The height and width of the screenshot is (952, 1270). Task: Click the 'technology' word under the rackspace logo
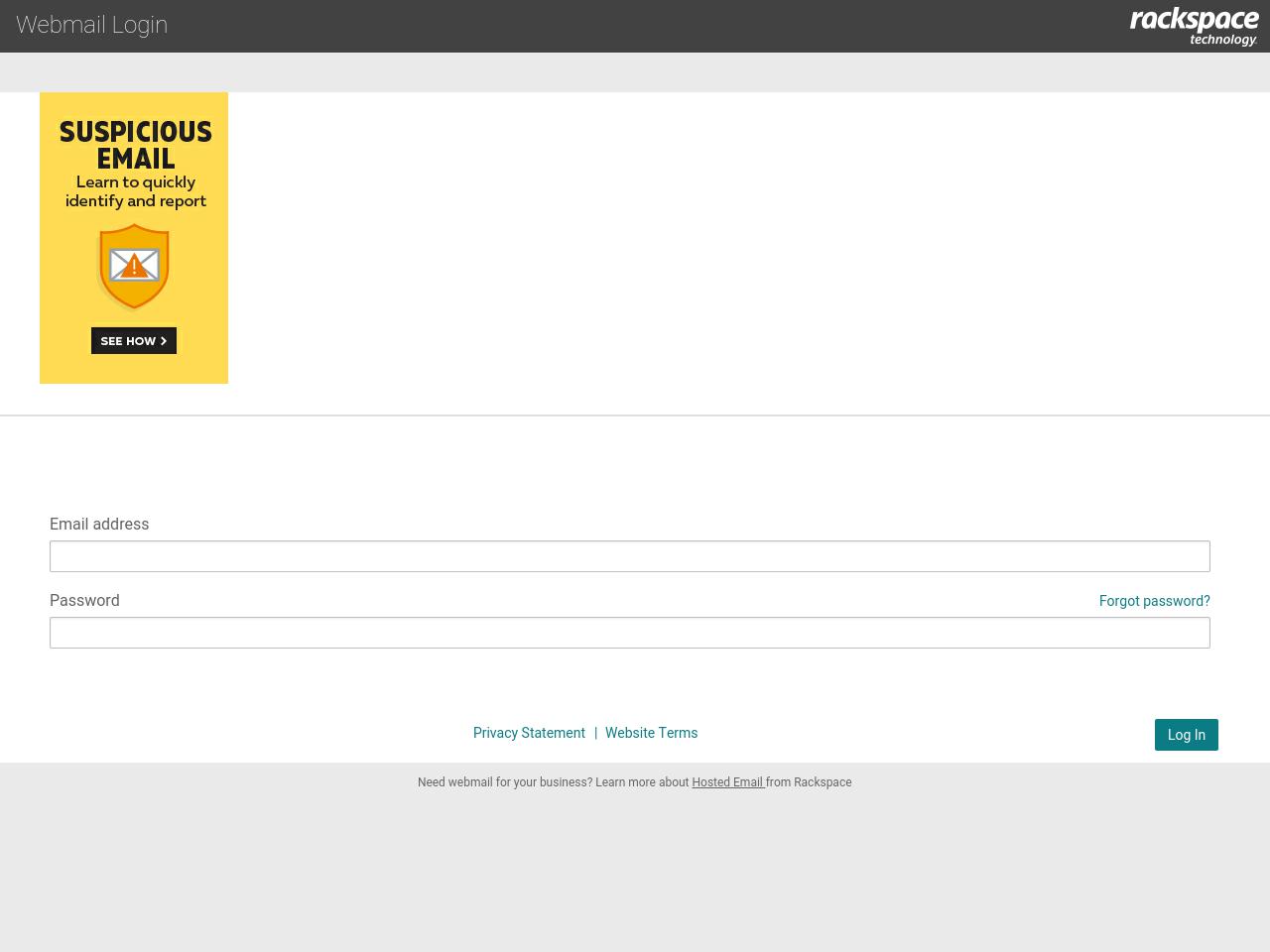coord(1222,40)
